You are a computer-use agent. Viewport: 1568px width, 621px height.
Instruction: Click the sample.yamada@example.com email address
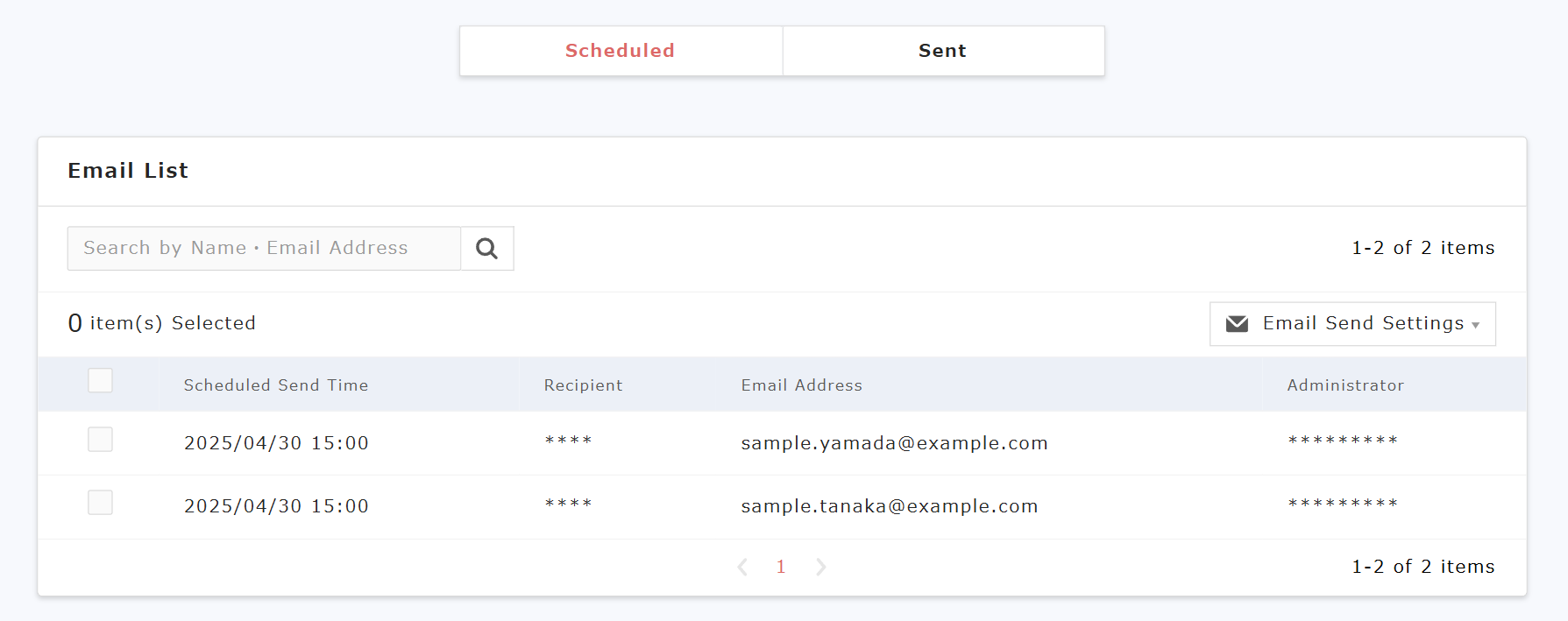point(894,443)
